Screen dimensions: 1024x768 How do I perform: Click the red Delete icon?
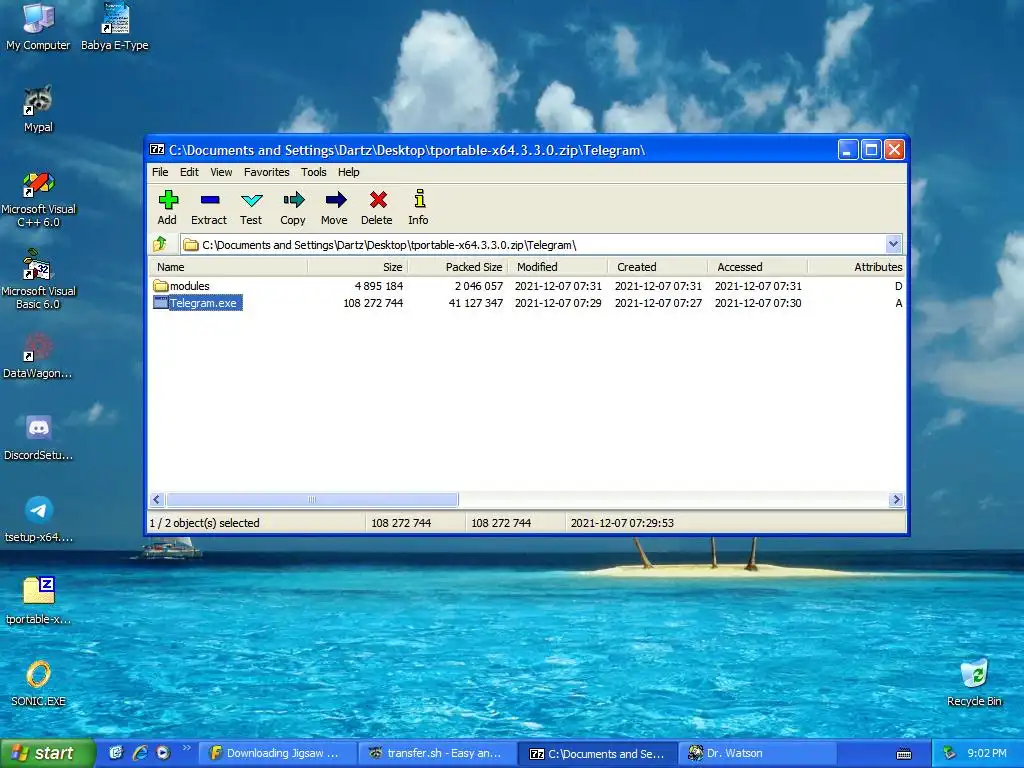click(377, 199)
